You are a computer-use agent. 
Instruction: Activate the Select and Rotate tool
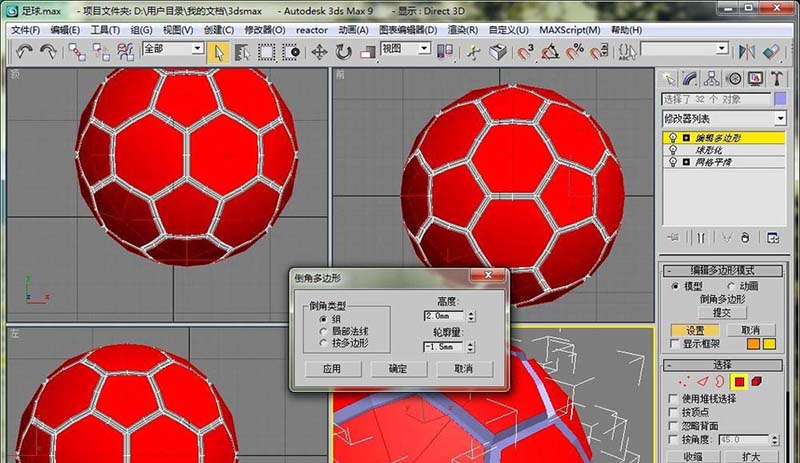(x=343, y=52)
